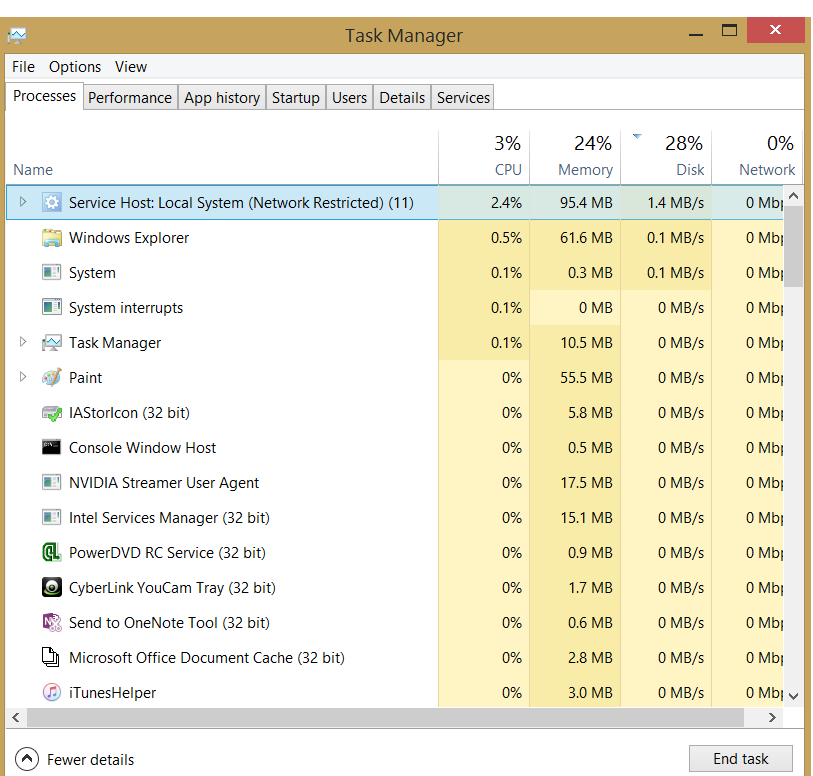Click the PowerDVD RC Service icon
The height and width of the screenshot is (776, 813).
(x=51, y=553)
